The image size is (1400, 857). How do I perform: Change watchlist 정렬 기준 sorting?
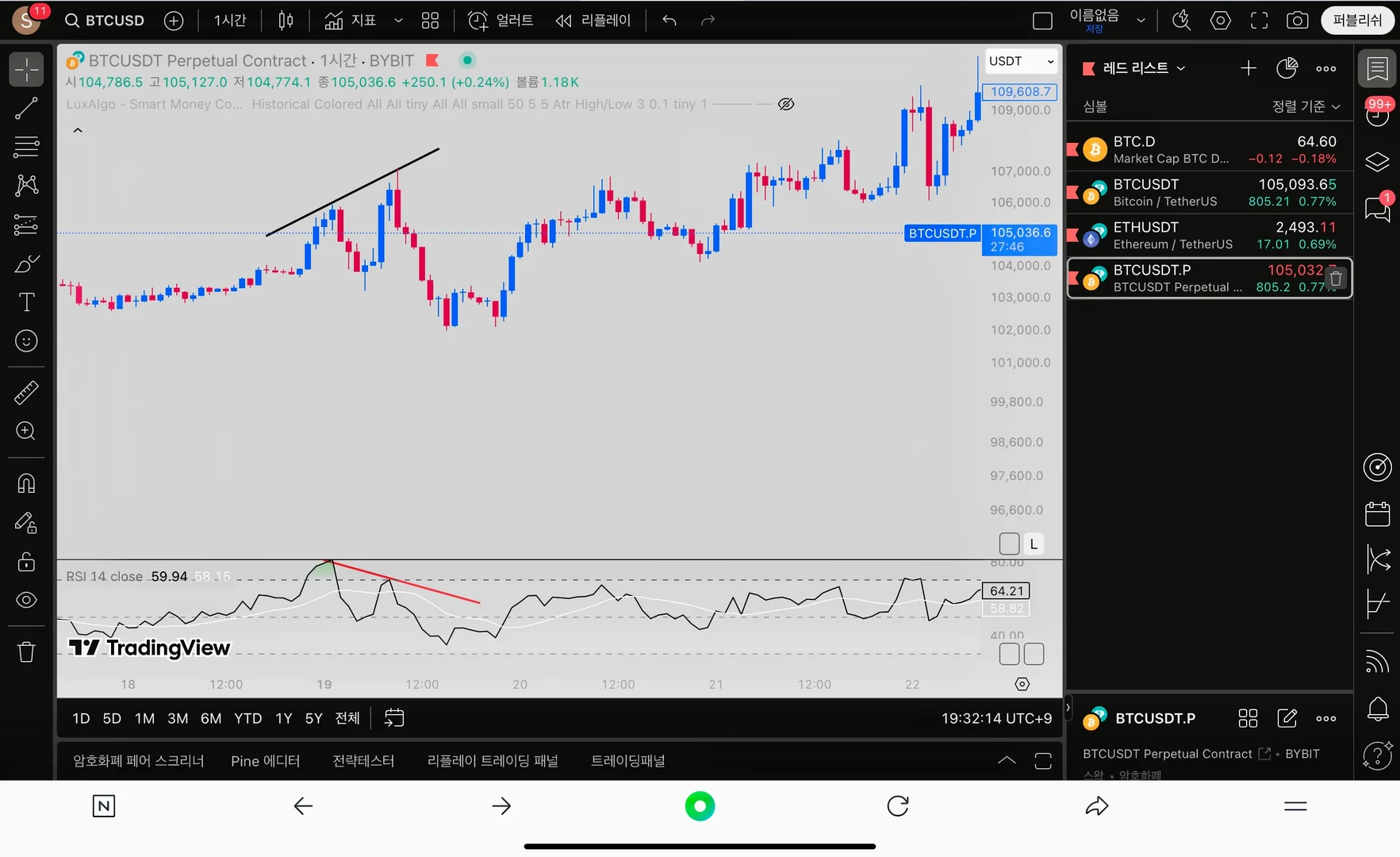click(x=1306, y=106)
